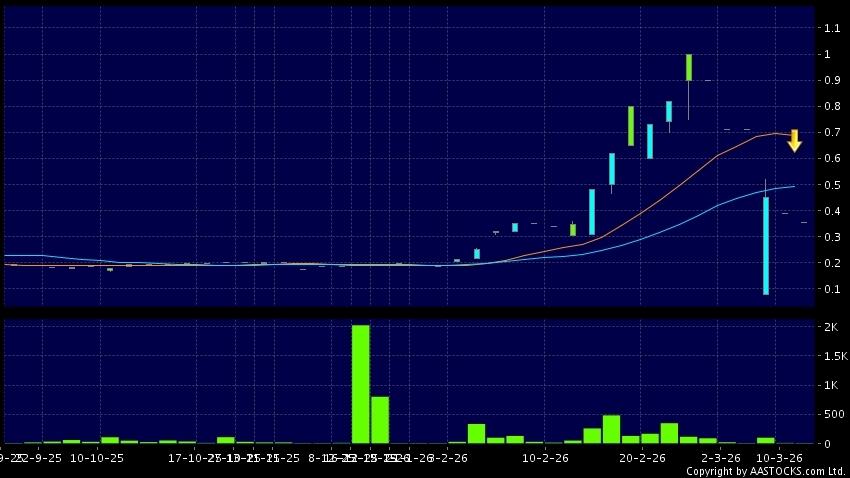
Task: Click the AASTOCKS.com copyright text
Action: tap(765, 471)
